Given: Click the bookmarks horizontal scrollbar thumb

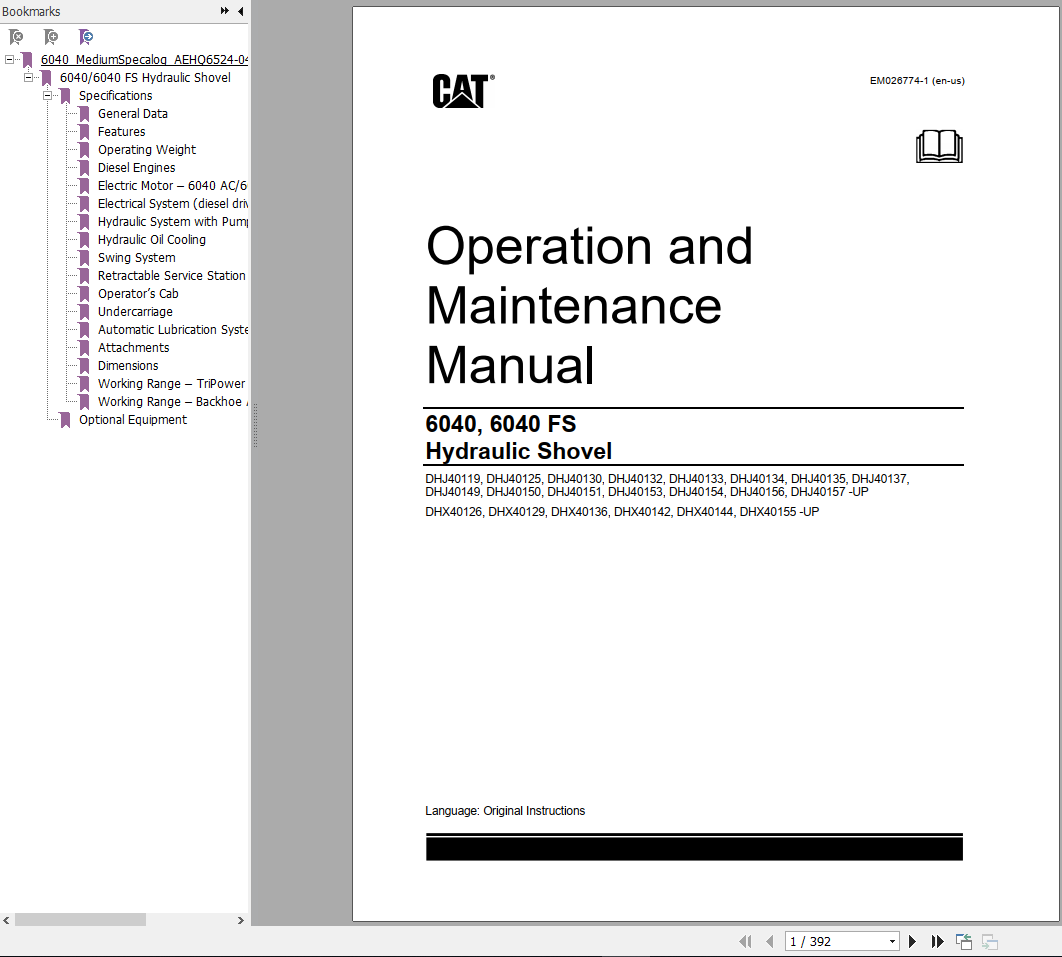Looking at the screenshot, I should pos(80,920).
